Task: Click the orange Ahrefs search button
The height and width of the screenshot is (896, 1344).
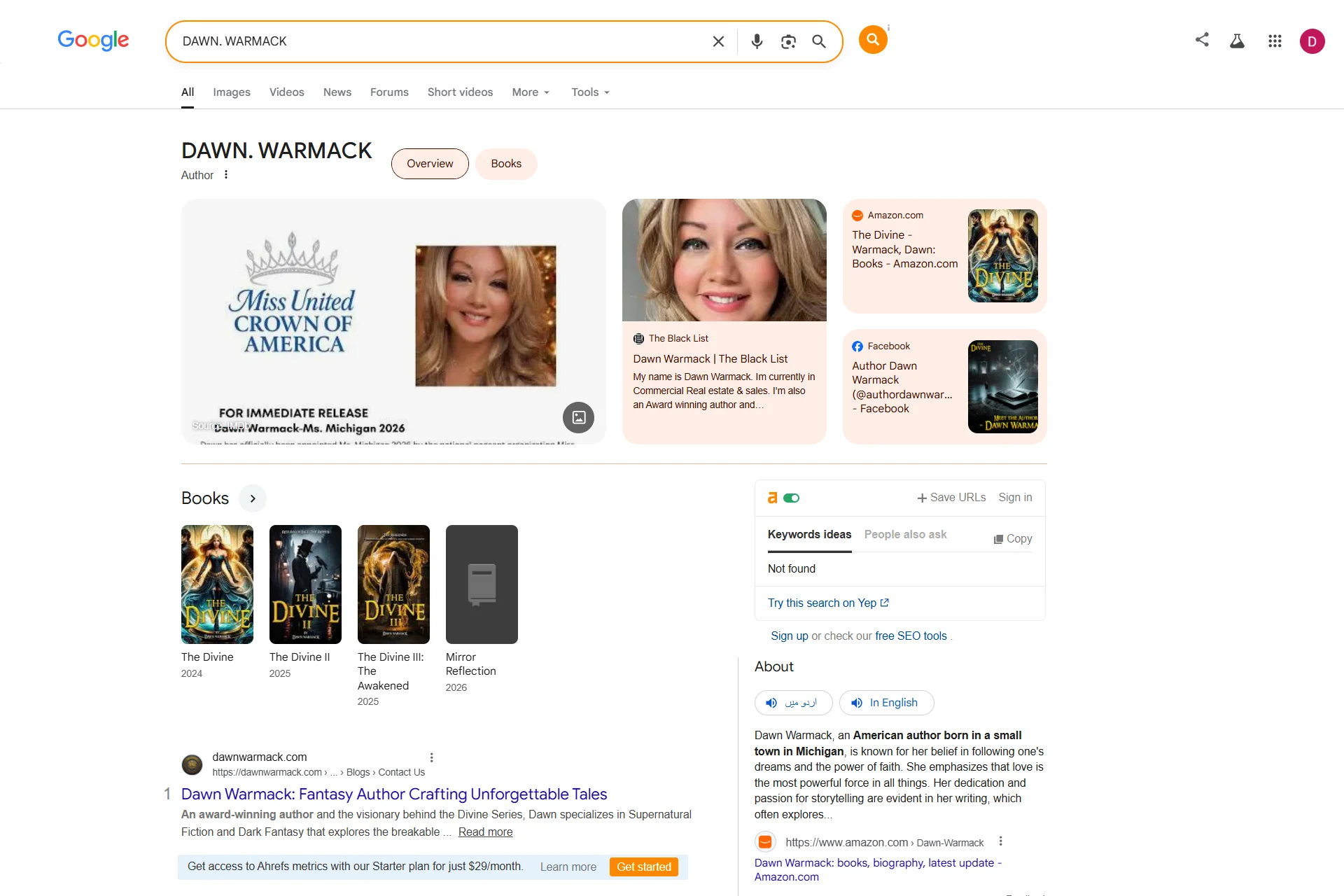Action: (873, 40)
